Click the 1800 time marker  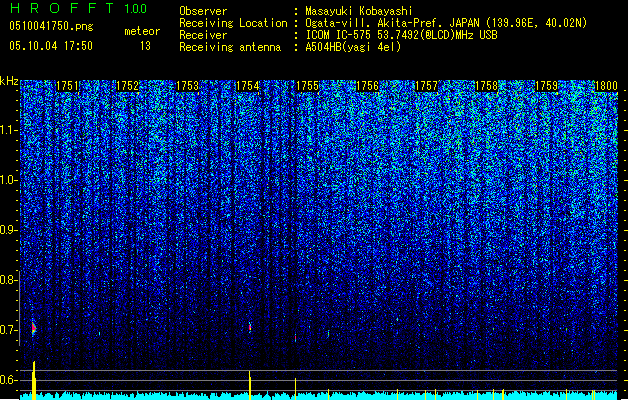606,86
